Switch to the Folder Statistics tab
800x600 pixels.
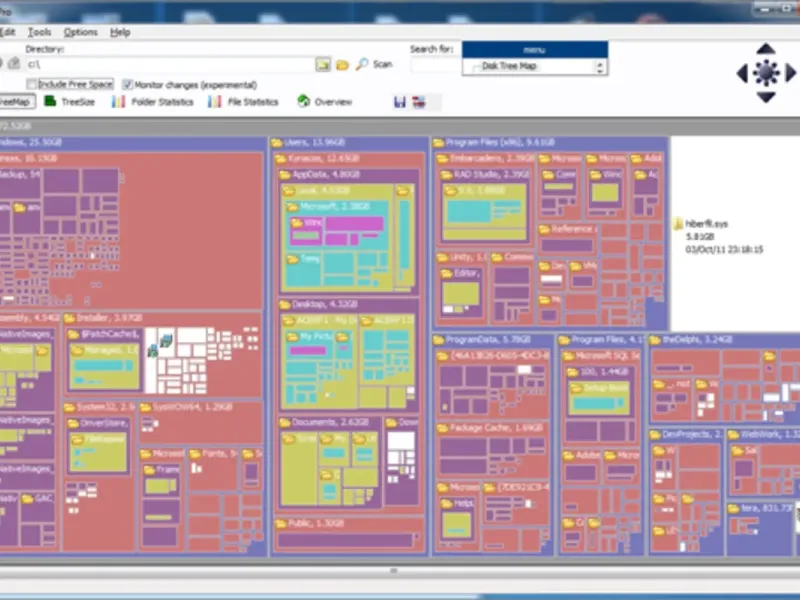(x=153, y=102)
